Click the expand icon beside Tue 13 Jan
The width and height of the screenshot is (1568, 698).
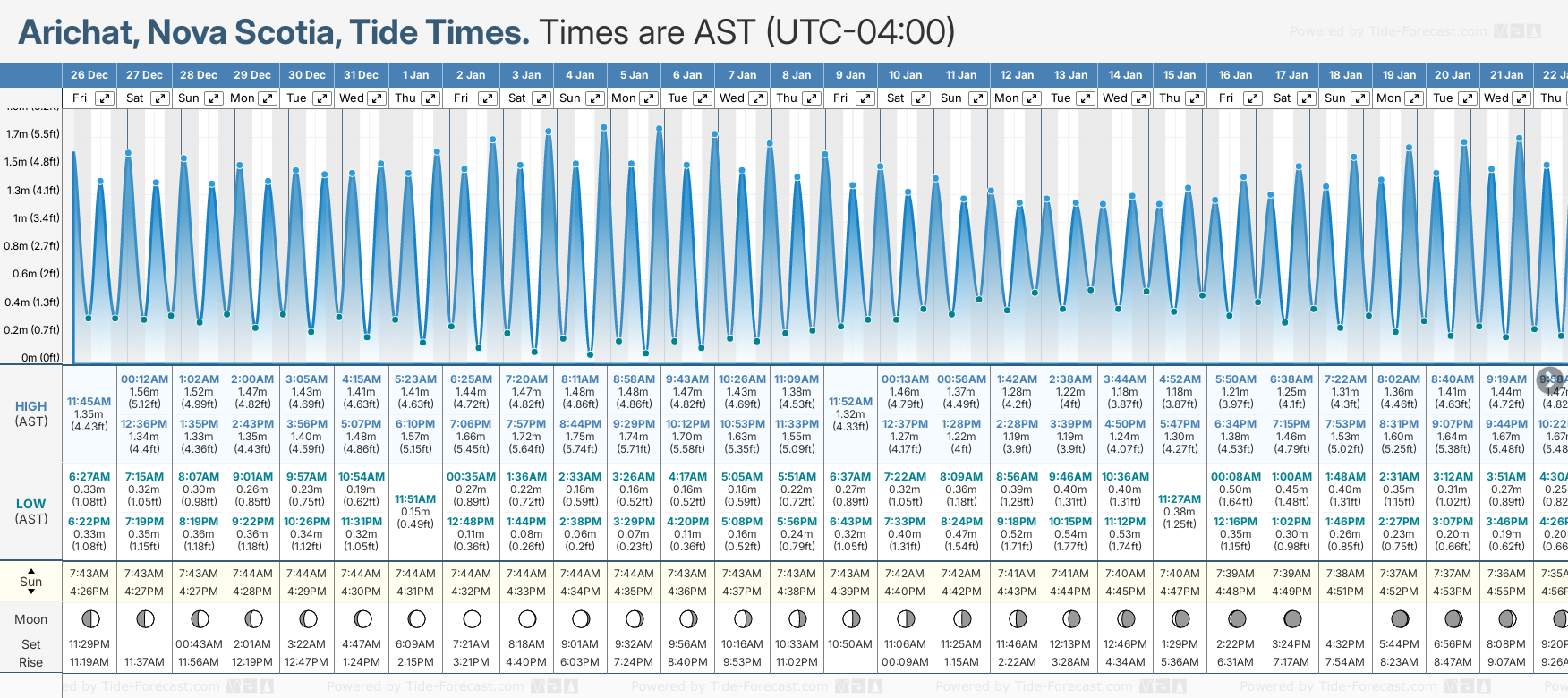pyautogui.click(x=1085, y=98)
